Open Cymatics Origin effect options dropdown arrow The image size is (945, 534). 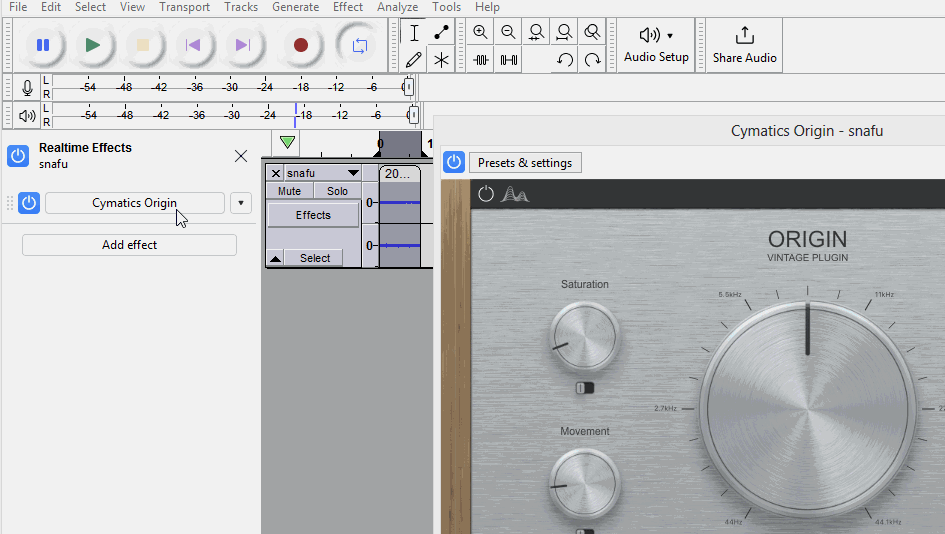[x=241, y=203]
